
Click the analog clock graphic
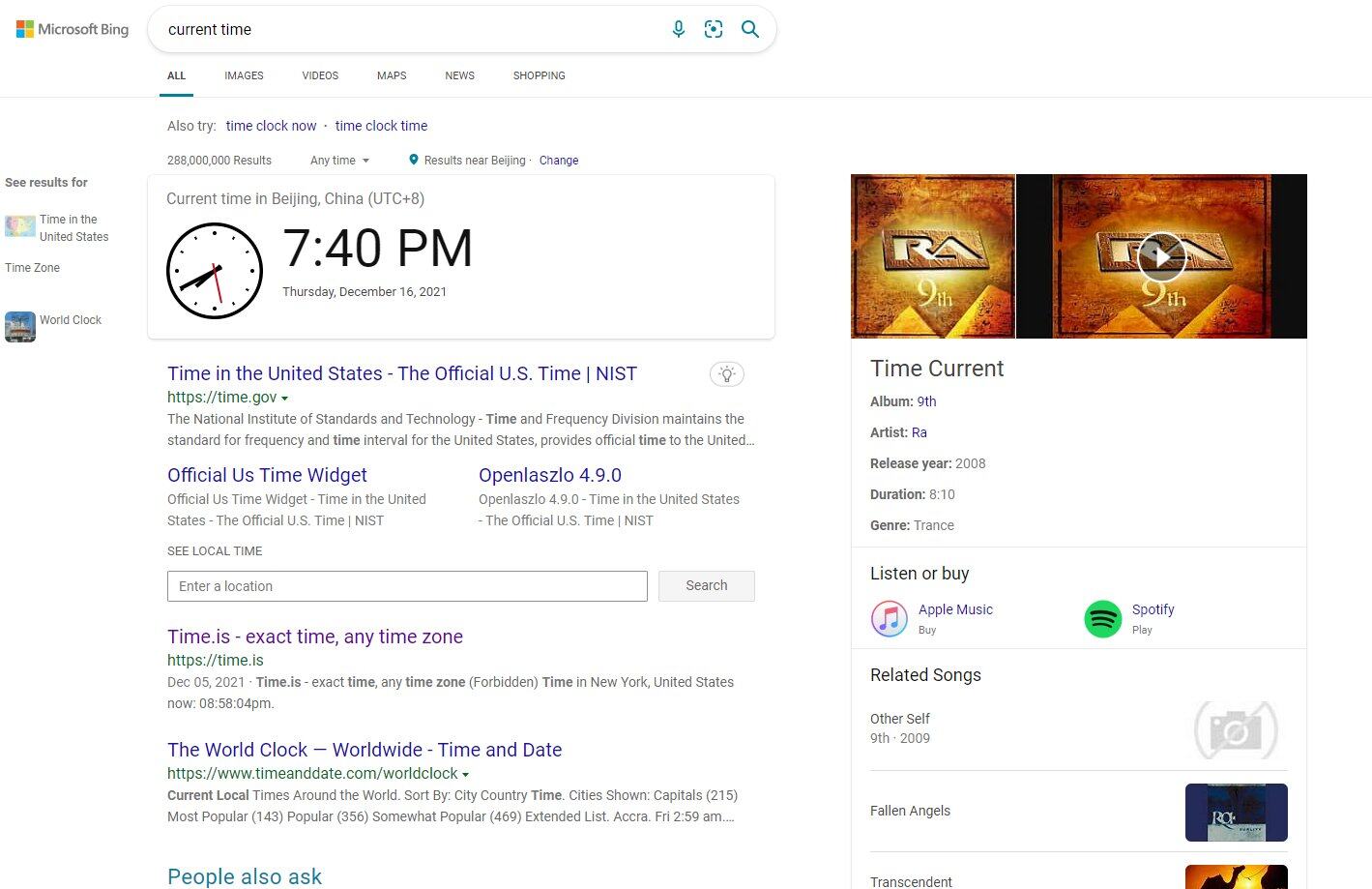coord(215,271)
